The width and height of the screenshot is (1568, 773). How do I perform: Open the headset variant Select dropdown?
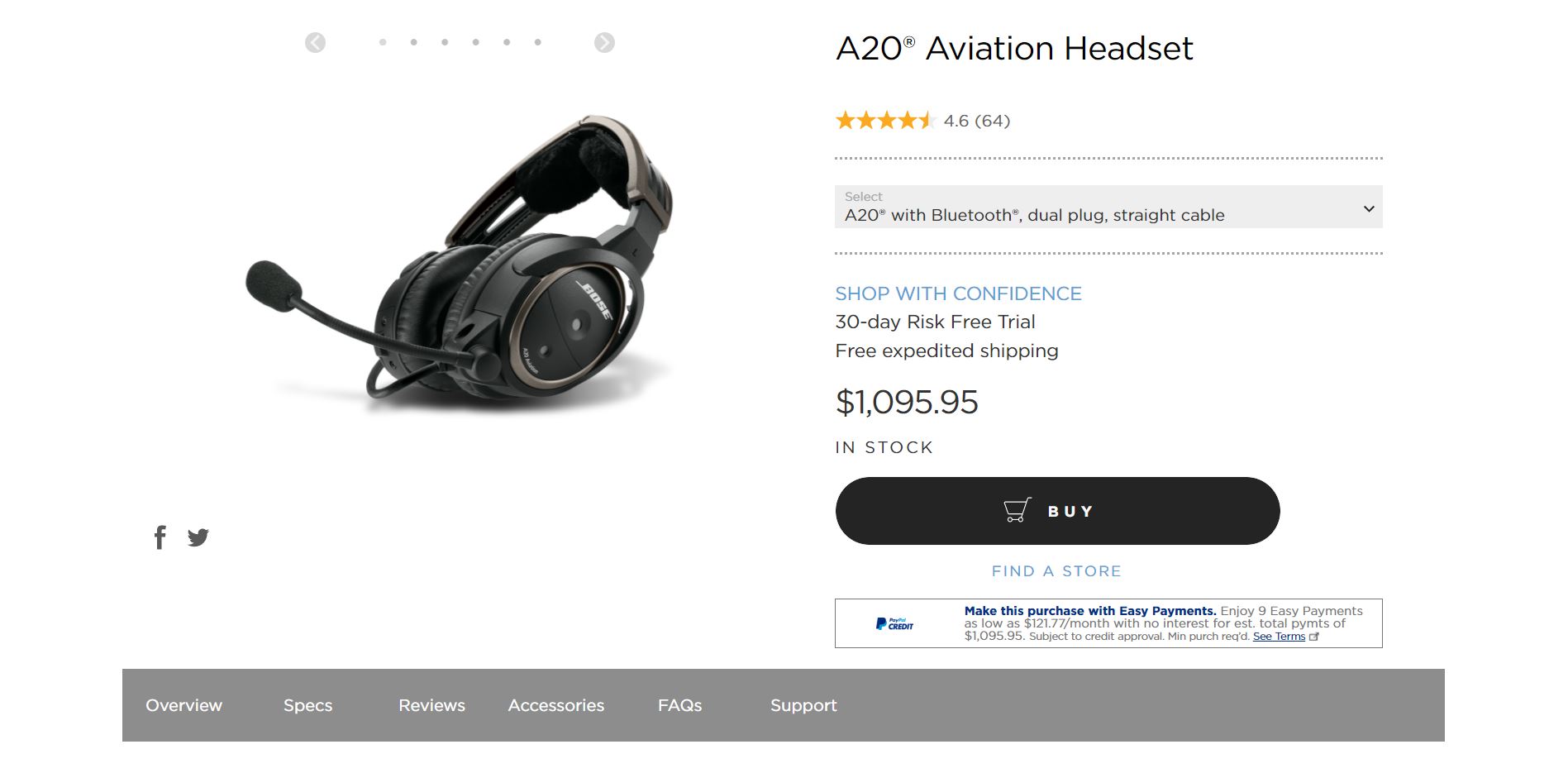[x=1108, y=208]
